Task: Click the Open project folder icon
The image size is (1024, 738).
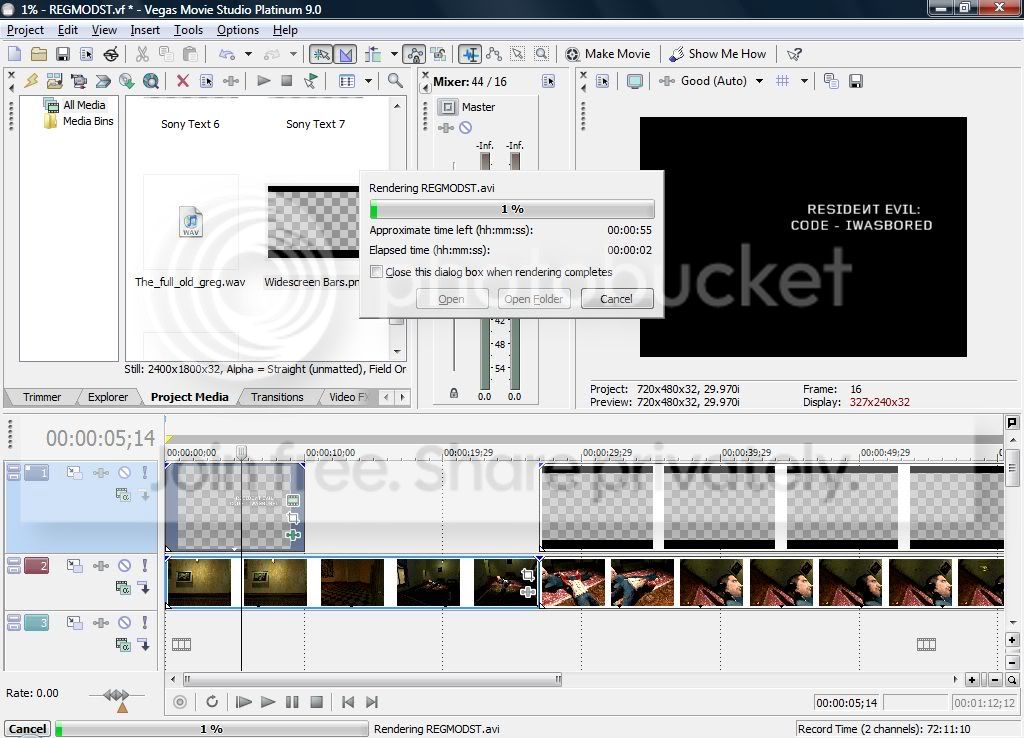Action: [x=39, y=54]
